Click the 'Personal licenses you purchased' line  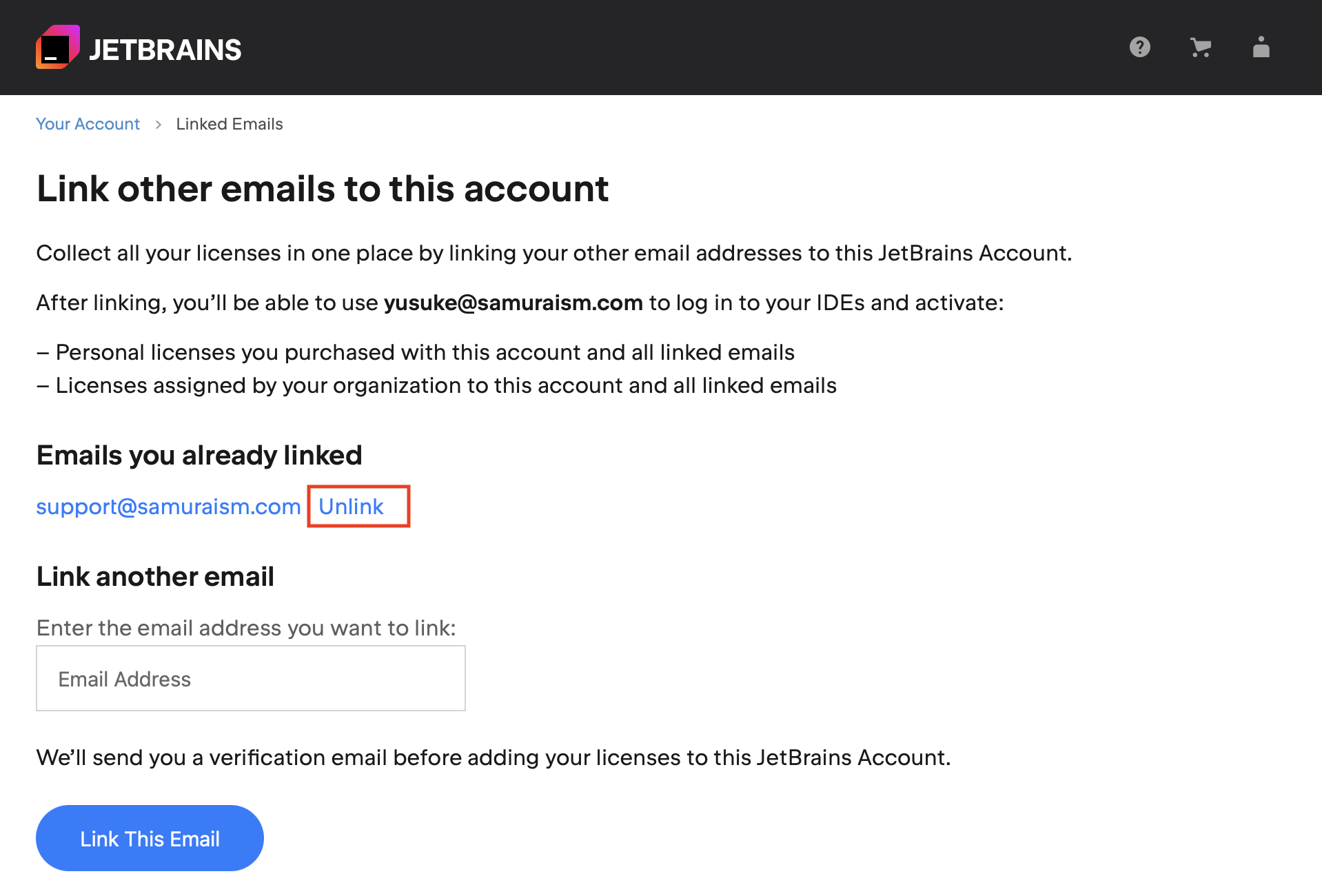(x=416, y=352)
